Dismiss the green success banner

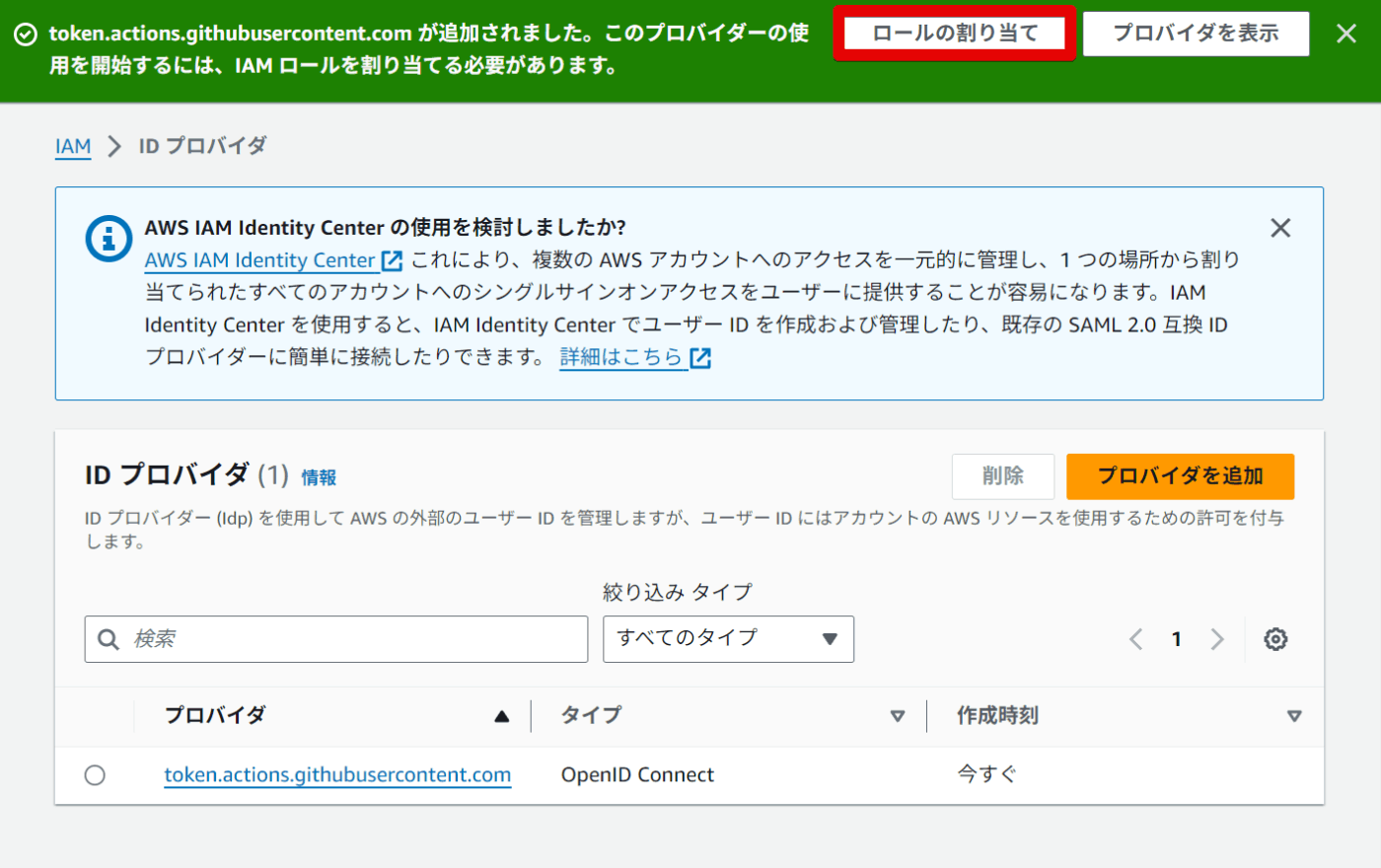tap(1346, 34)
